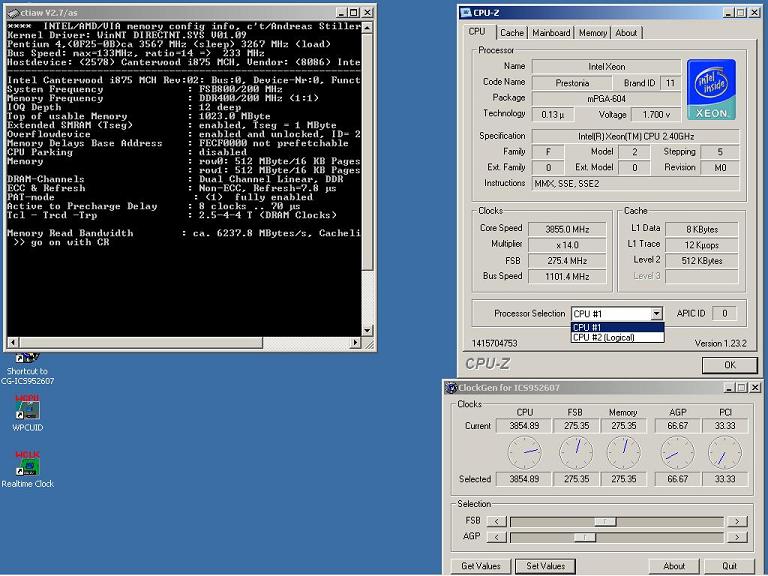768x576 pixels.
Task: Move the FSB slider thumb in ClockGen
Action: [x=605, y=522]
